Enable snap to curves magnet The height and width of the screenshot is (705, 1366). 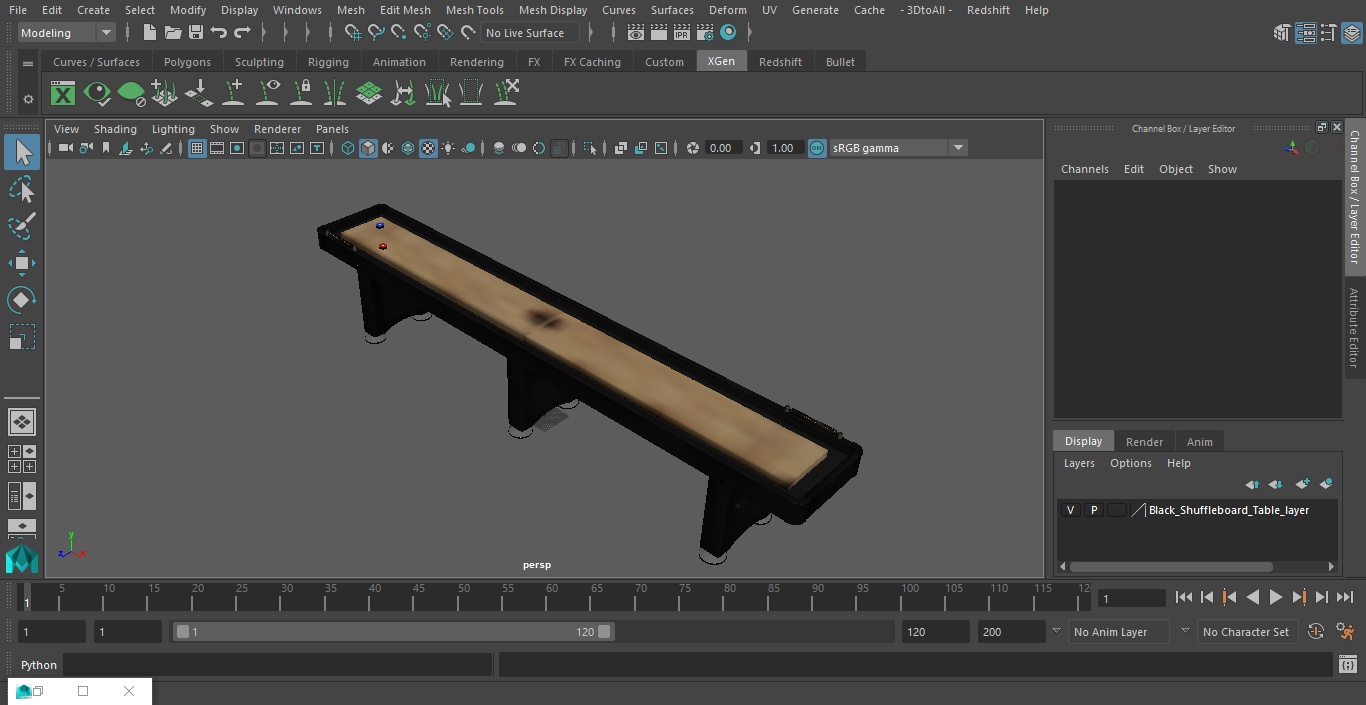tap(375, 33)
